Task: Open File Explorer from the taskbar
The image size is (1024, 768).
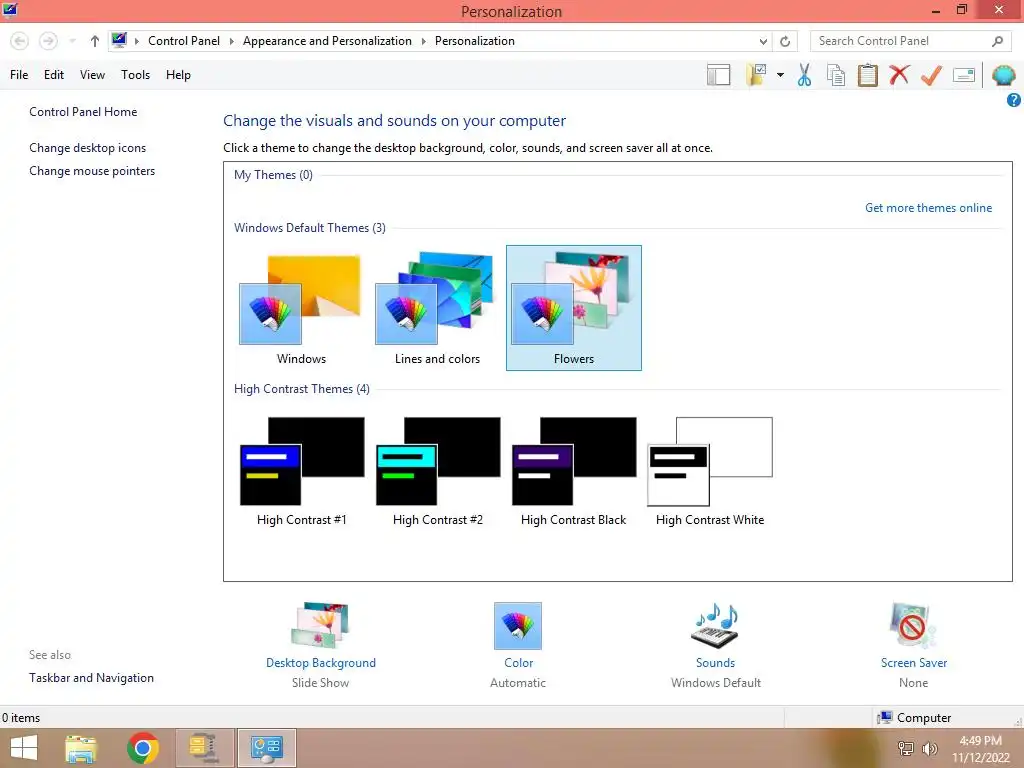Action: tap(82, 748)
